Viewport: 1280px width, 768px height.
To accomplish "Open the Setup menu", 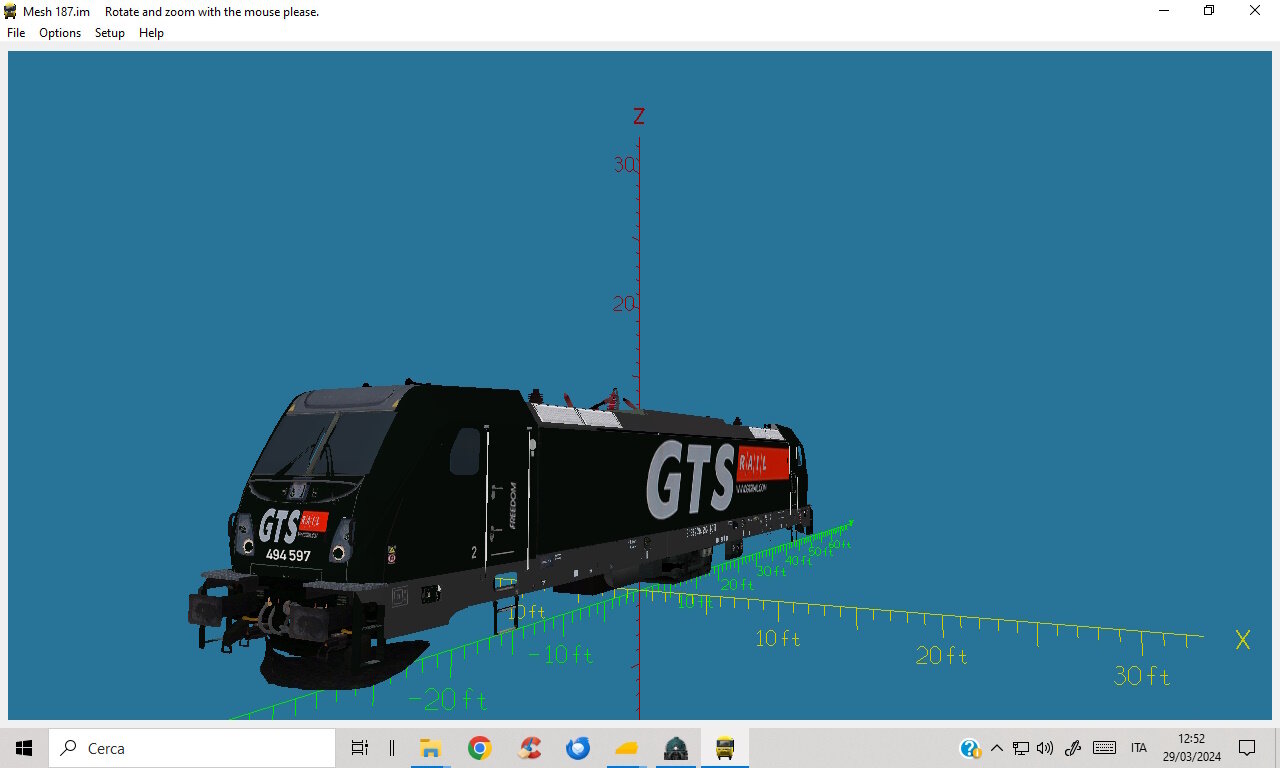I will [x=110, y=33].
